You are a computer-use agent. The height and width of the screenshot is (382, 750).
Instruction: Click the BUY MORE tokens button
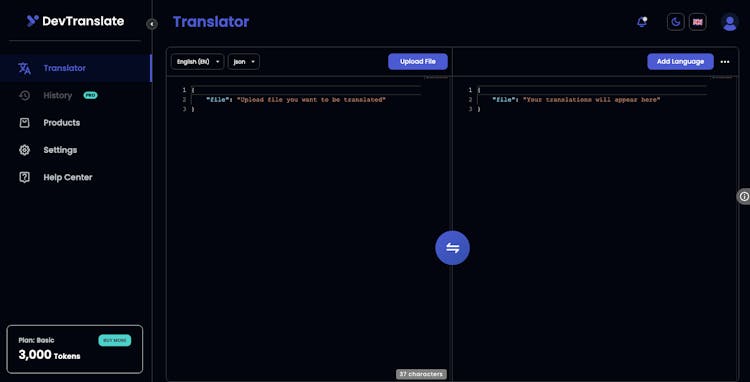(x=115, y=340)
